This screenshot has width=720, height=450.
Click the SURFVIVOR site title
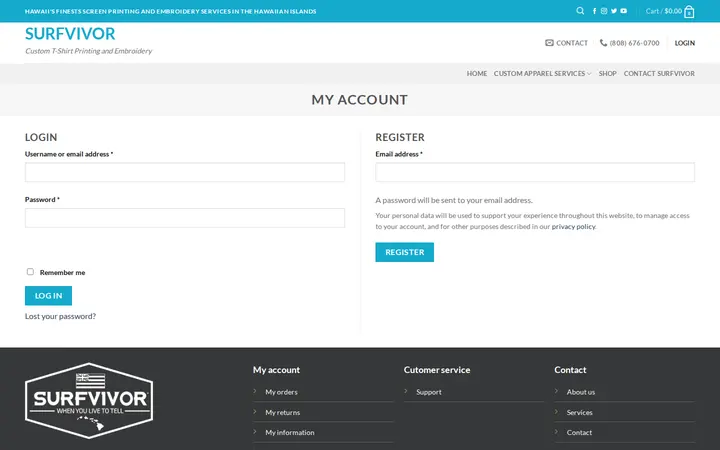pyautogui.click(x=70, y=34)
